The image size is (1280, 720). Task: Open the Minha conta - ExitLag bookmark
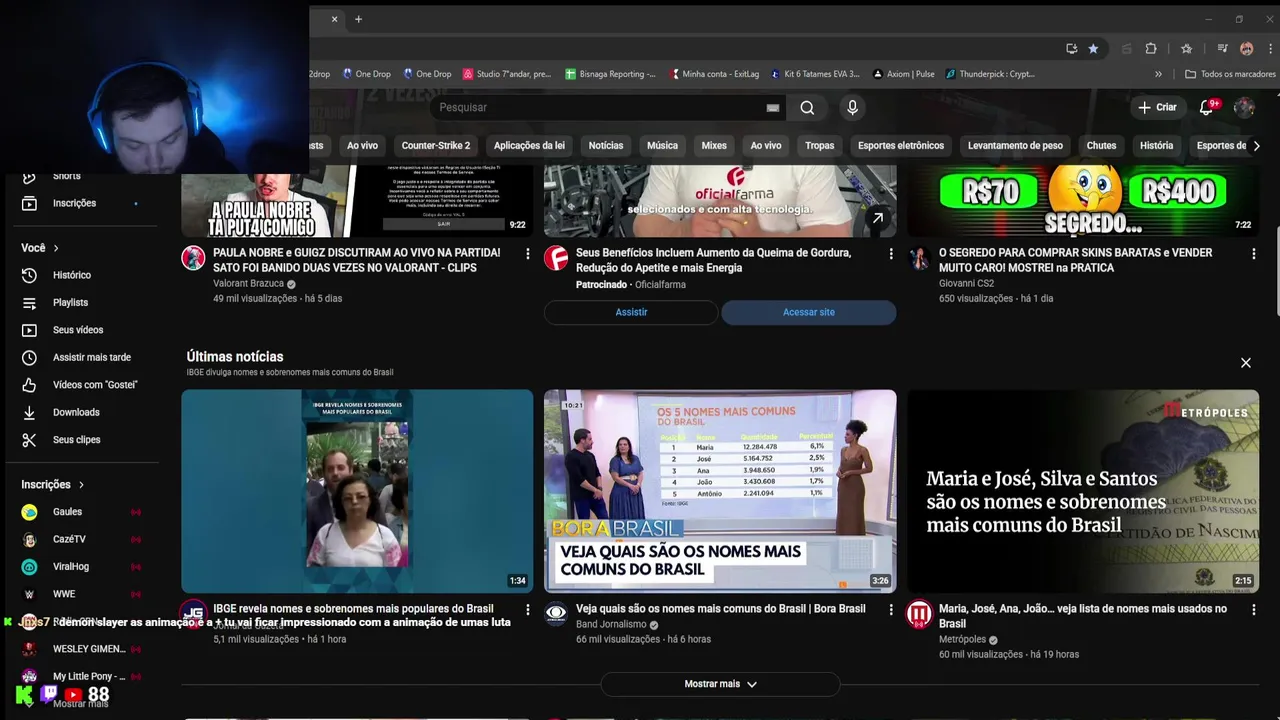[714, 74]
